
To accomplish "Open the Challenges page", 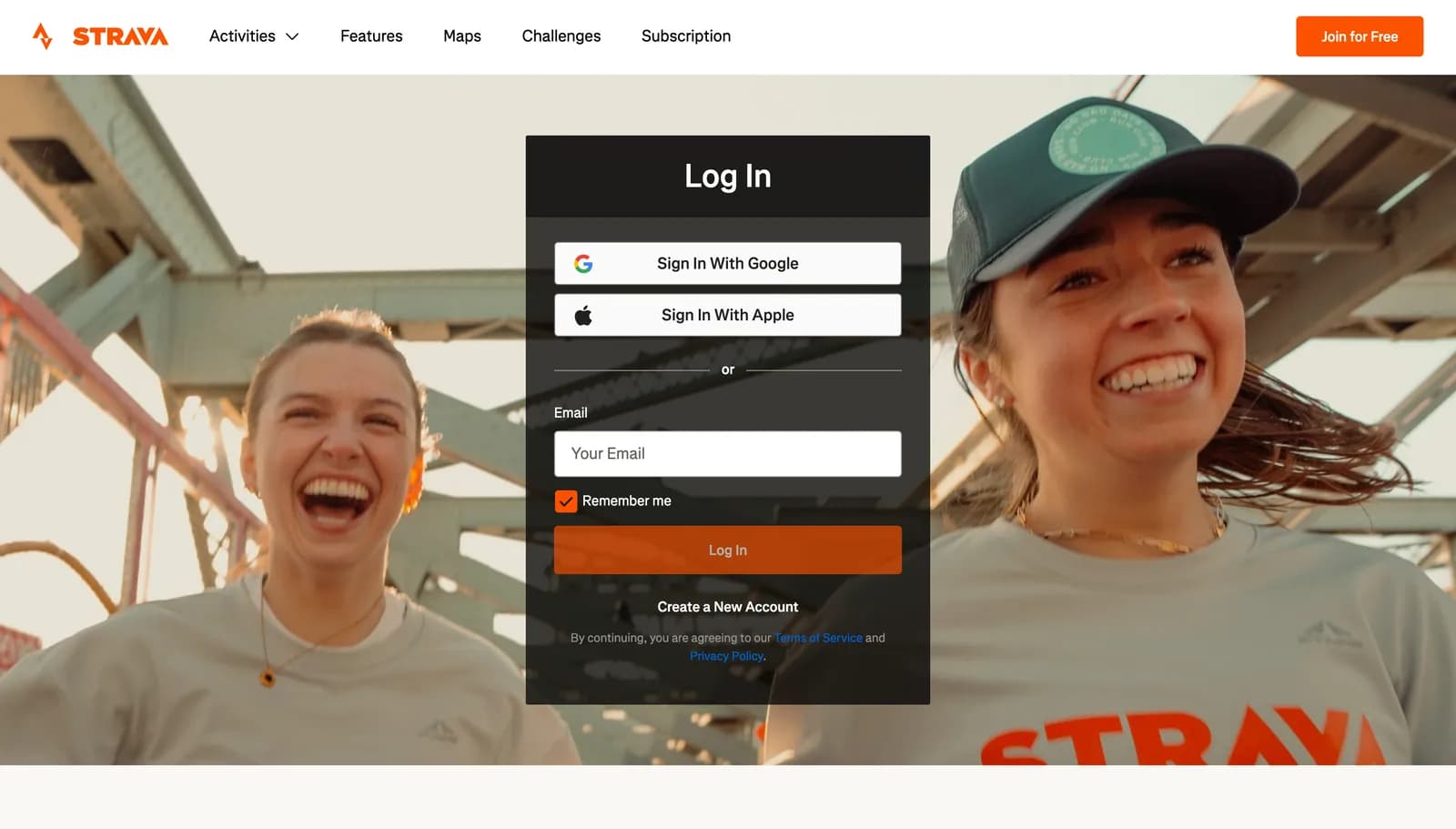I will coord(561,36).
